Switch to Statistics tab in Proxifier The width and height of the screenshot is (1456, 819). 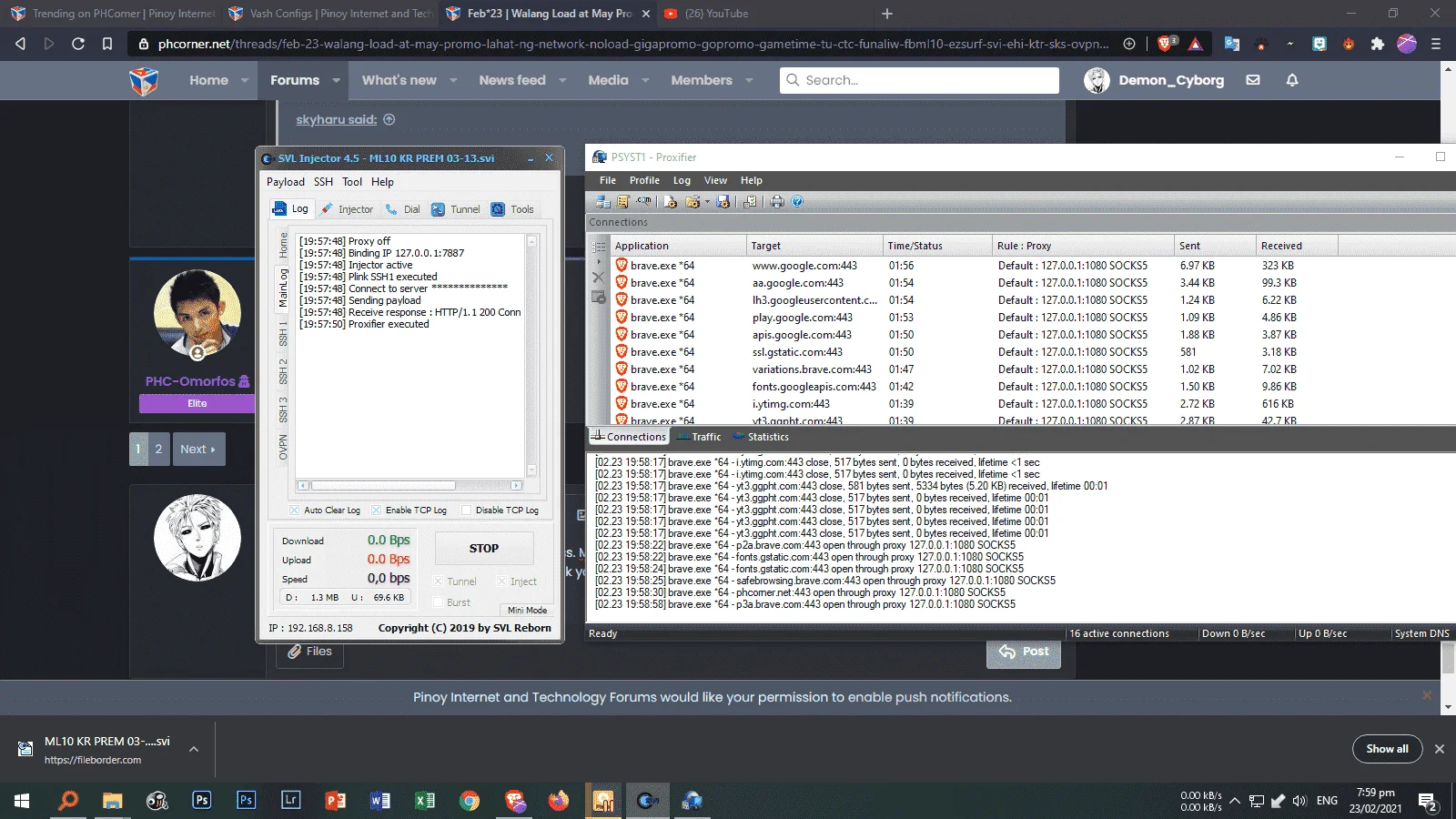761,437
